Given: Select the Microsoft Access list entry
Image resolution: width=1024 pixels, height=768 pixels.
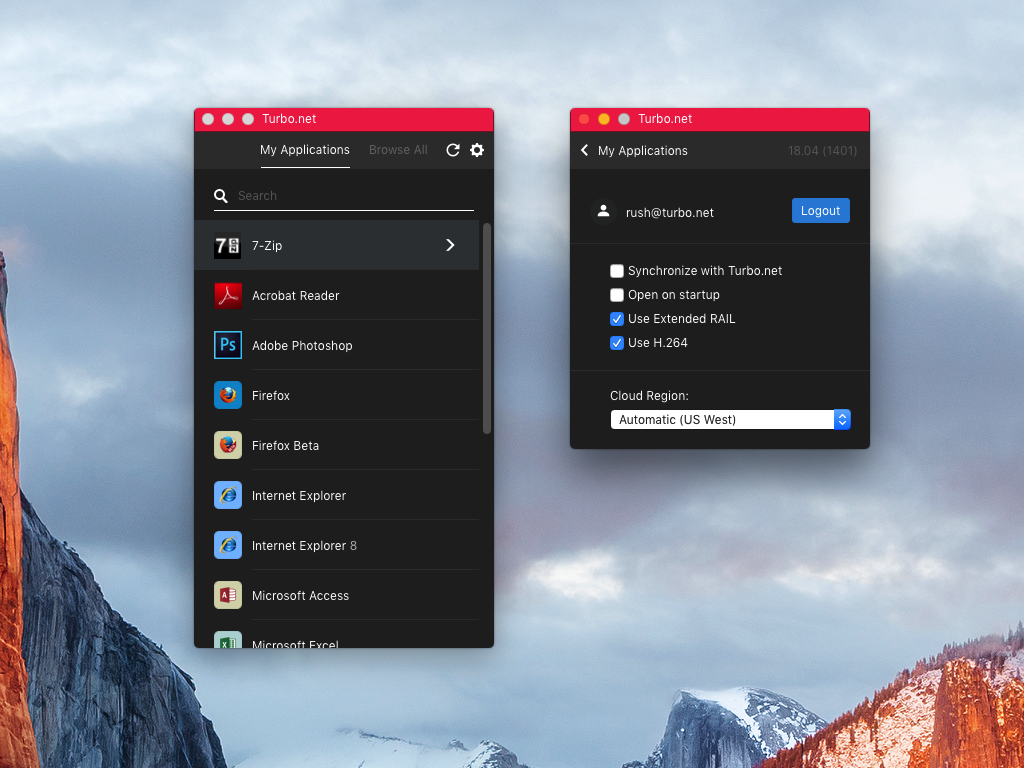Looking at the screenshot, I should pos(336,595).
